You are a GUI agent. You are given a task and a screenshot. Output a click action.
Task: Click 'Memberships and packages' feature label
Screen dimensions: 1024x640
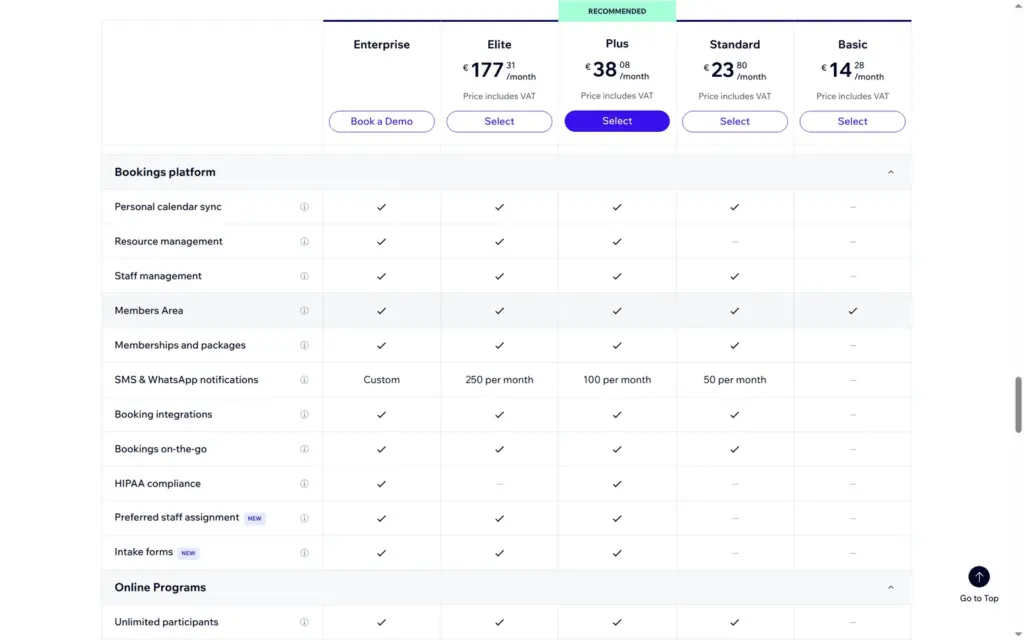(x=180, y=345)
